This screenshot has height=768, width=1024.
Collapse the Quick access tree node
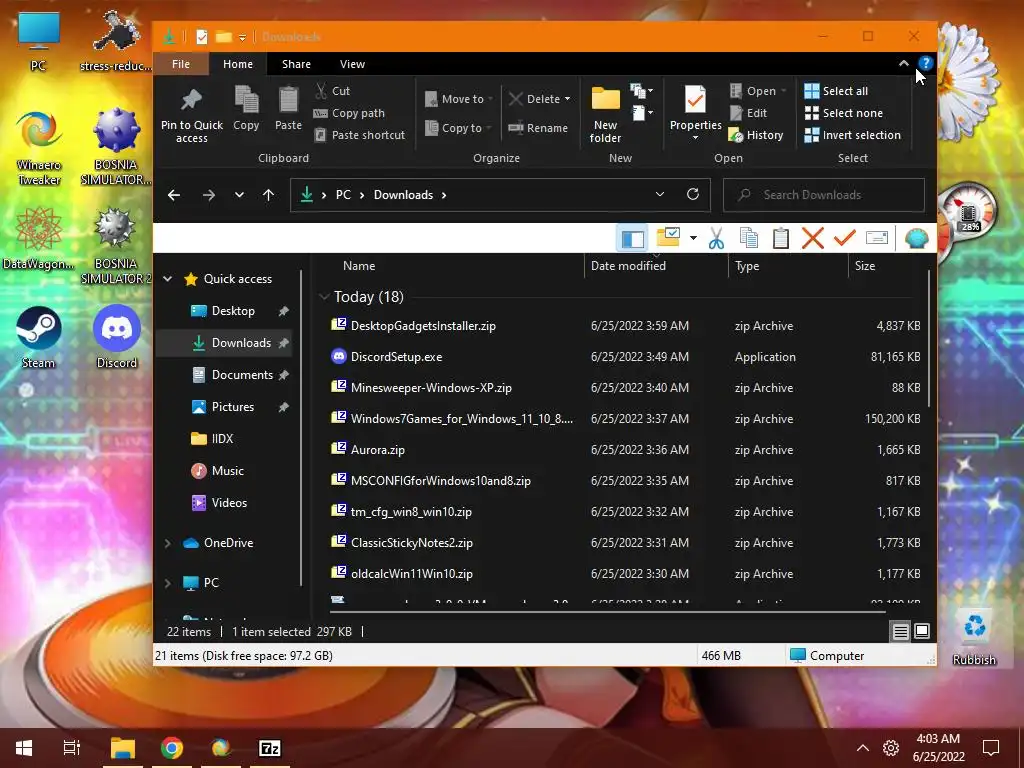click(167, 279)
